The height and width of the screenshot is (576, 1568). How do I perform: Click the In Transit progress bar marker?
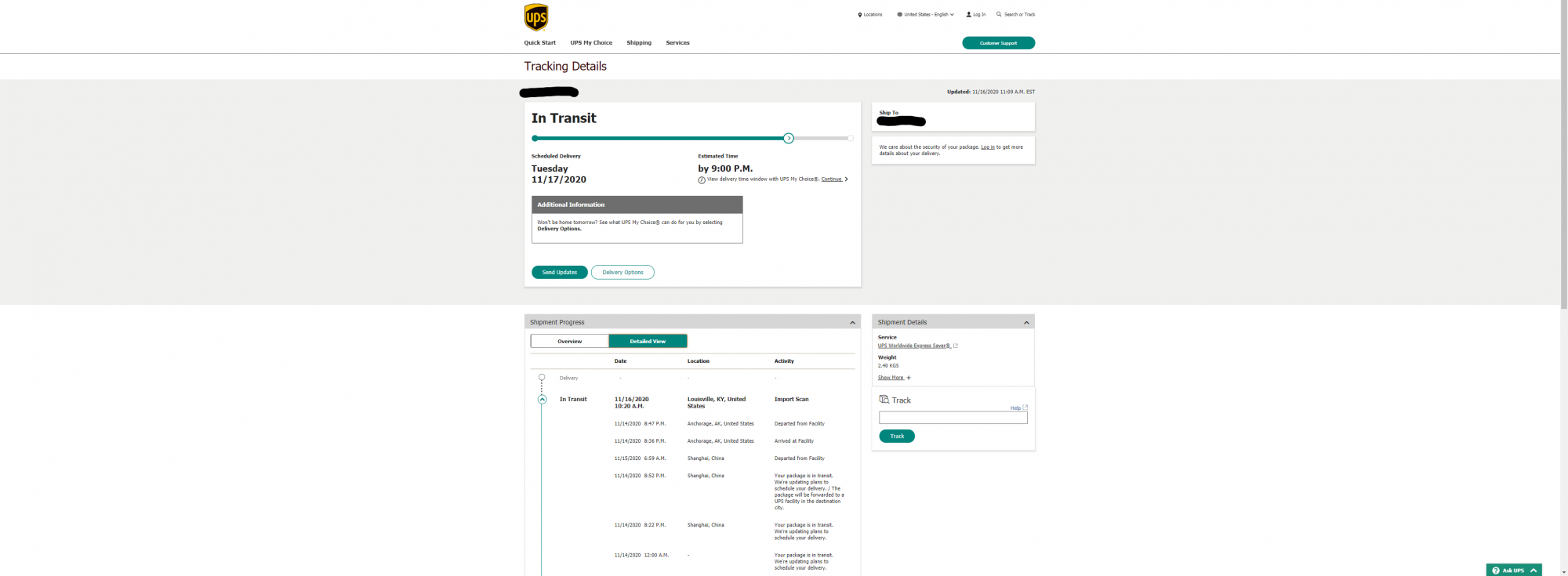[x=789, y=139]
